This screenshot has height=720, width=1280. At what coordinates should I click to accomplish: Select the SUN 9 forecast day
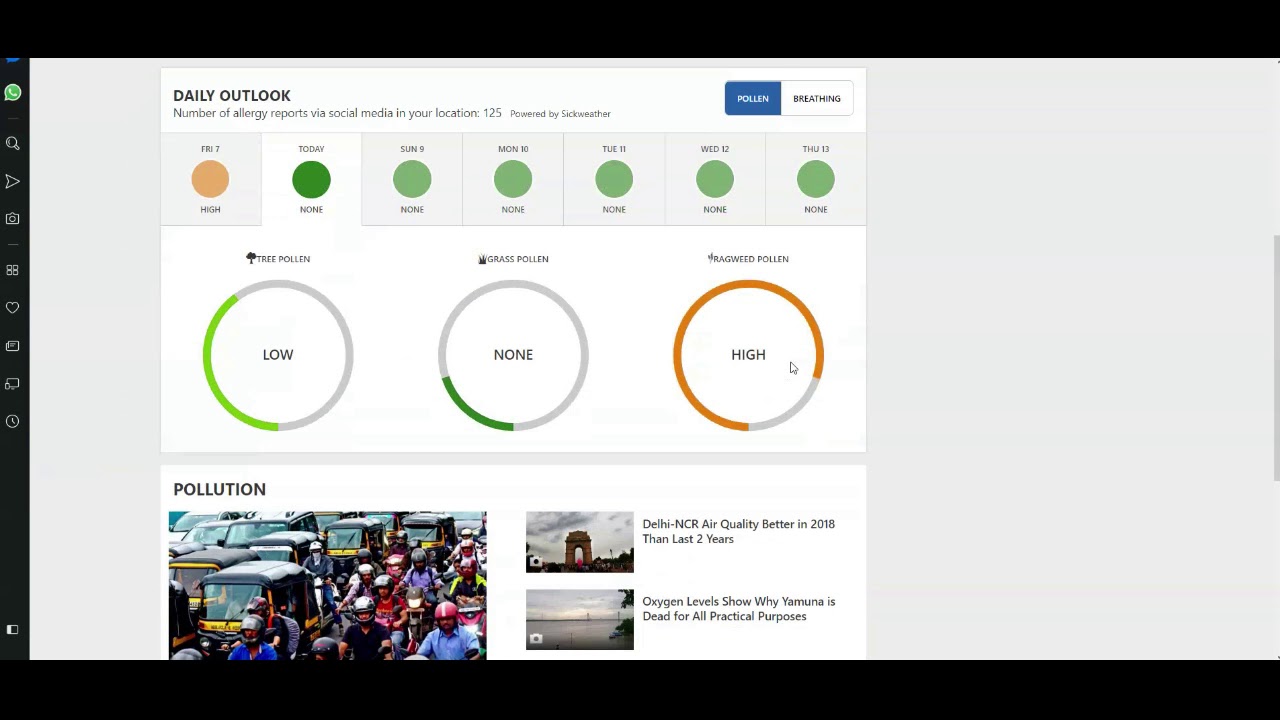coord(412,179)
